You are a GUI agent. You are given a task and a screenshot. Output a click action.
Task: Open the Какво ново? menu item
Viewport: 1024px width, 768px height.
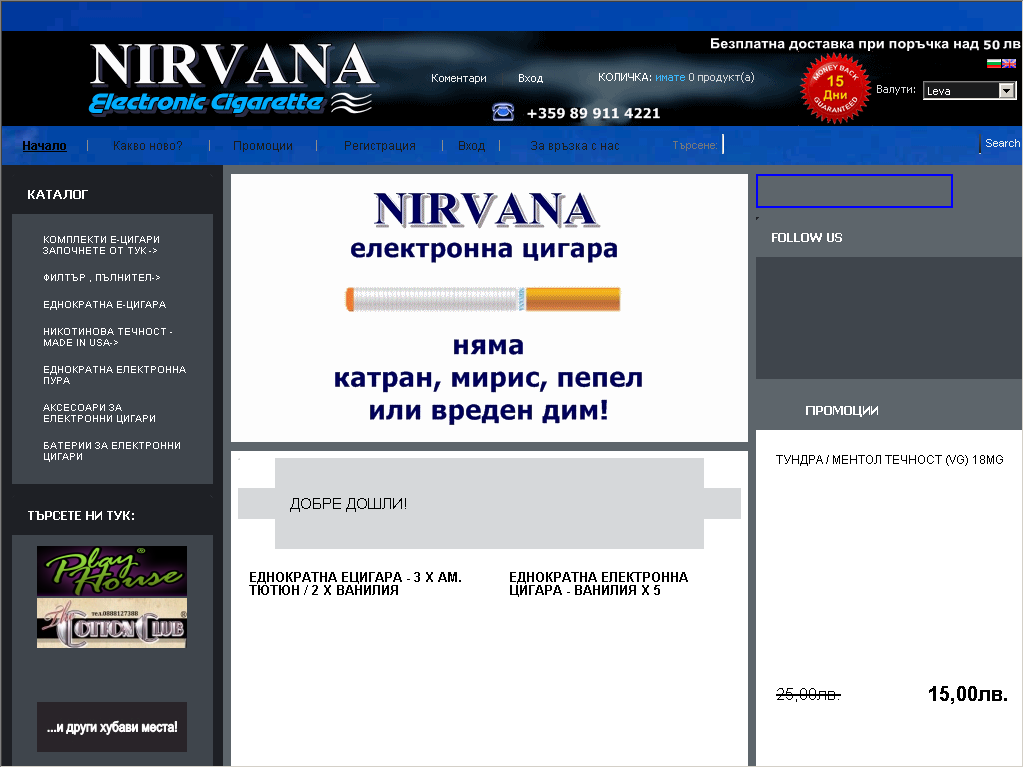[148, 146]
